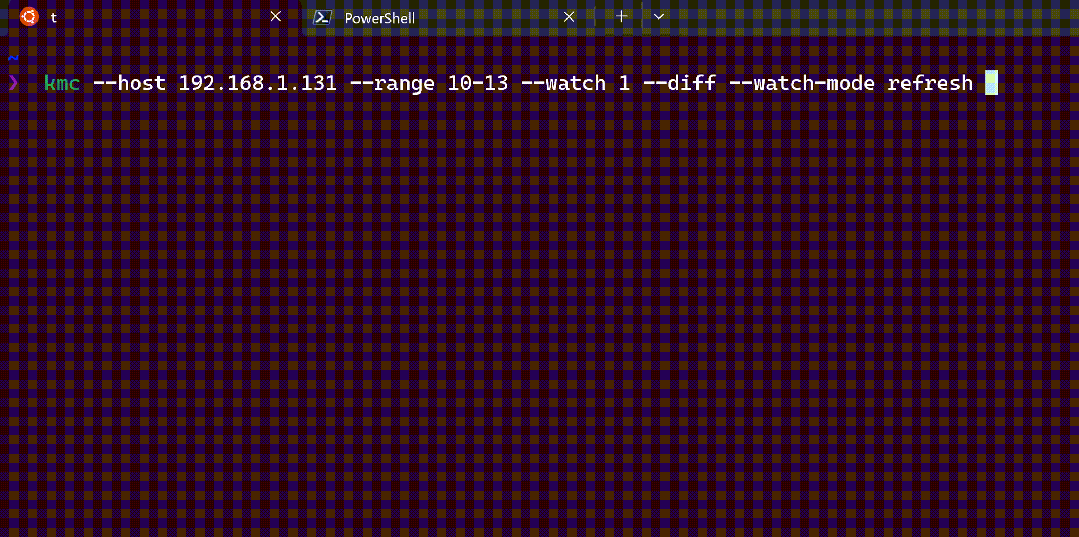Click the kmc command text
The image size is (1079, 537).
62,83
